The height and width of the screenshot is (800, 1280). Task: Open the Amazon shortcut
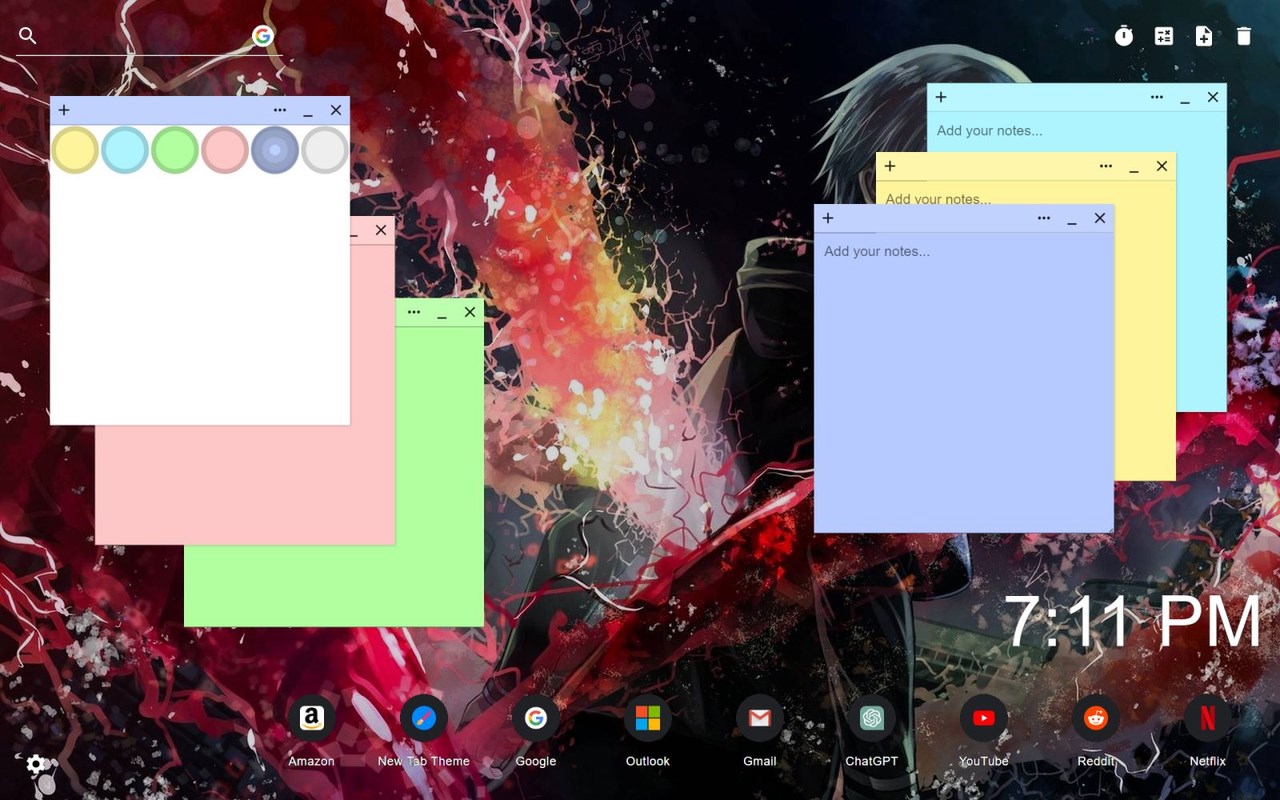click(x=312, y=718)
